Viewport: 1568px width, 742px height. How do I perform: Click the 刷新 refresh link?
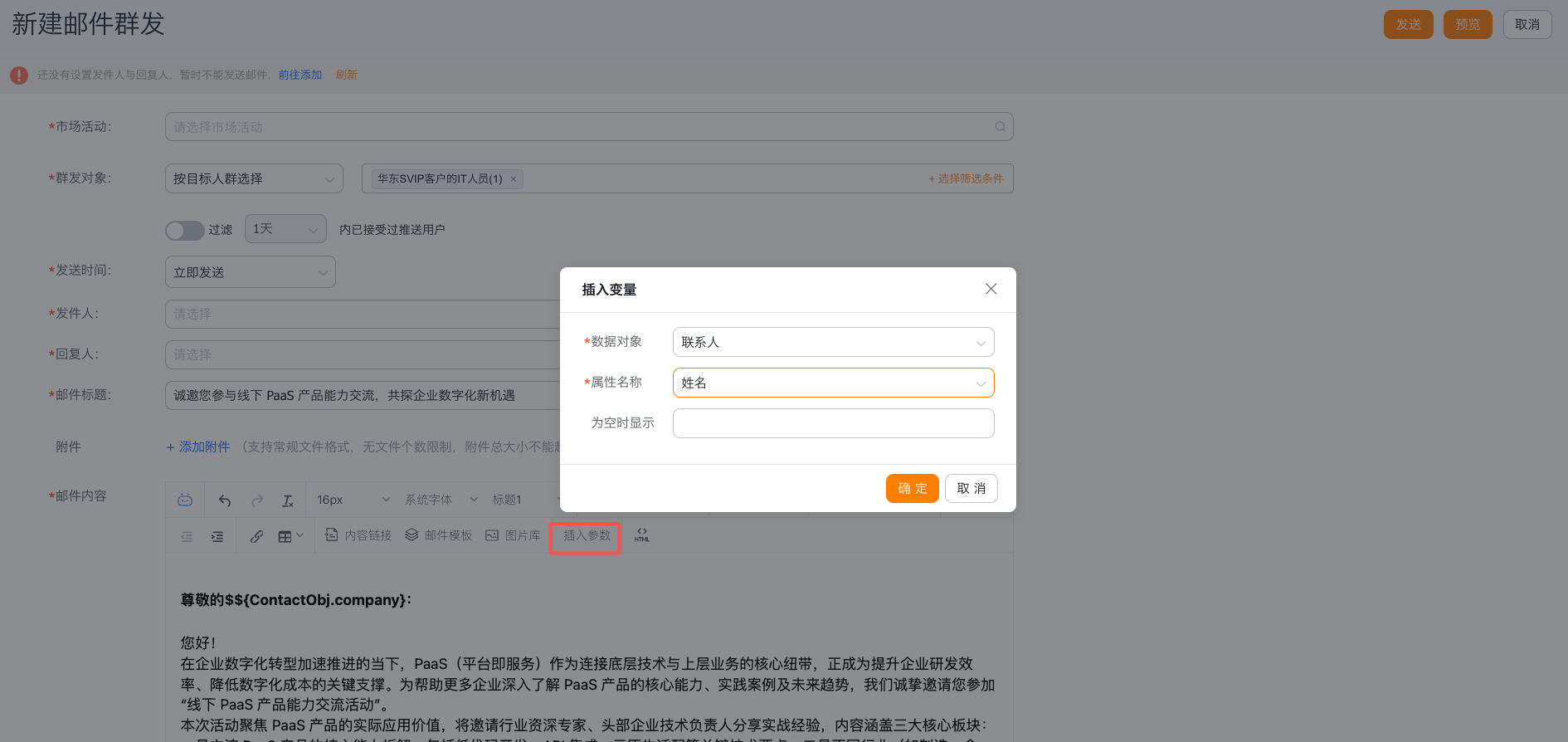coord(347,75)
